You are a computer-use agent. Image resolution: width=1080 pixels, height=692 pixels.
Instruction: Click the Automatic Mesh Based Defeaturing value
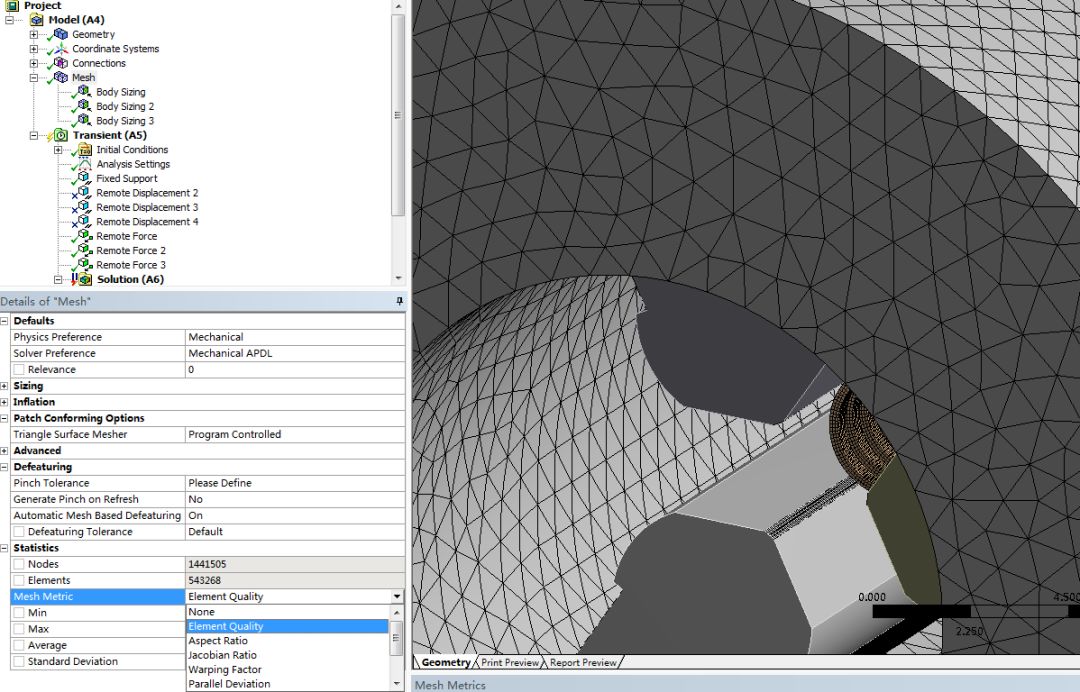coord(295,516)
